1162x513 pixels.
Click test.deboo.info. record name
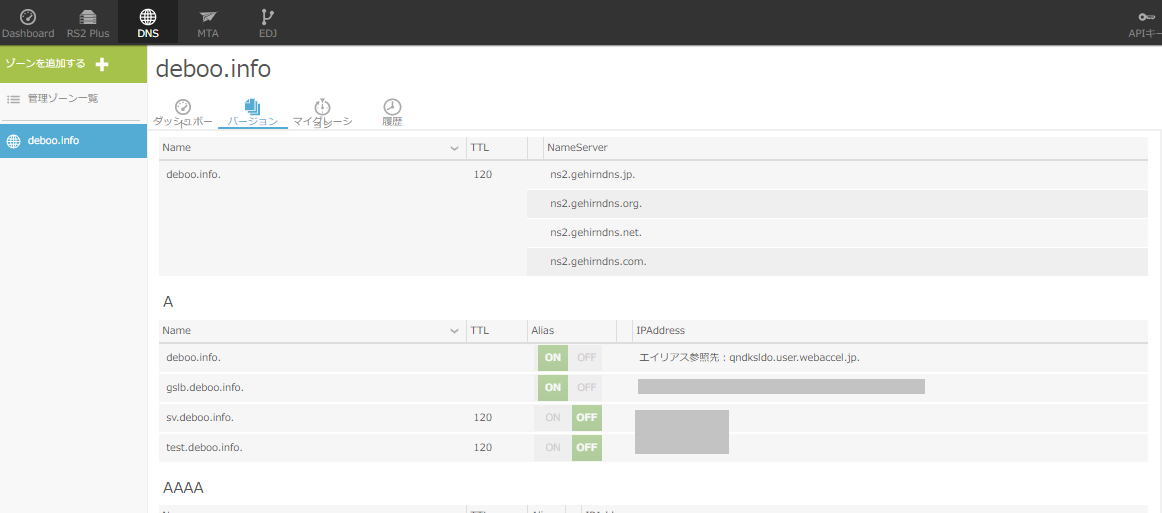pos(205,448)
